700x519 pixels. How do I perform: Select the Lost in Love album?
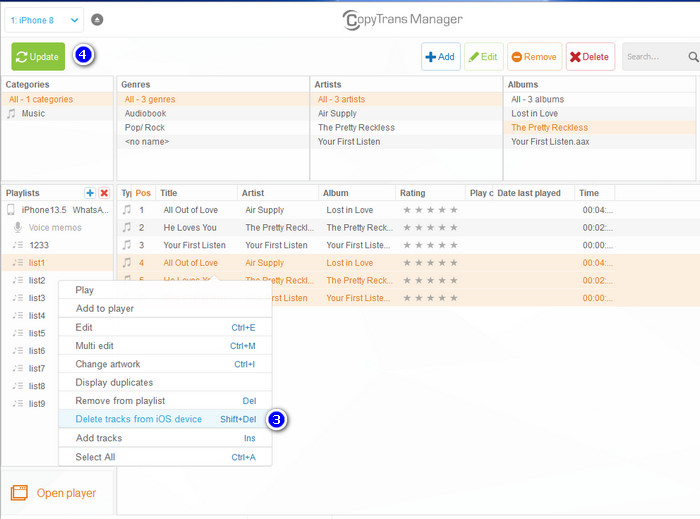click(x=600, y=113)
